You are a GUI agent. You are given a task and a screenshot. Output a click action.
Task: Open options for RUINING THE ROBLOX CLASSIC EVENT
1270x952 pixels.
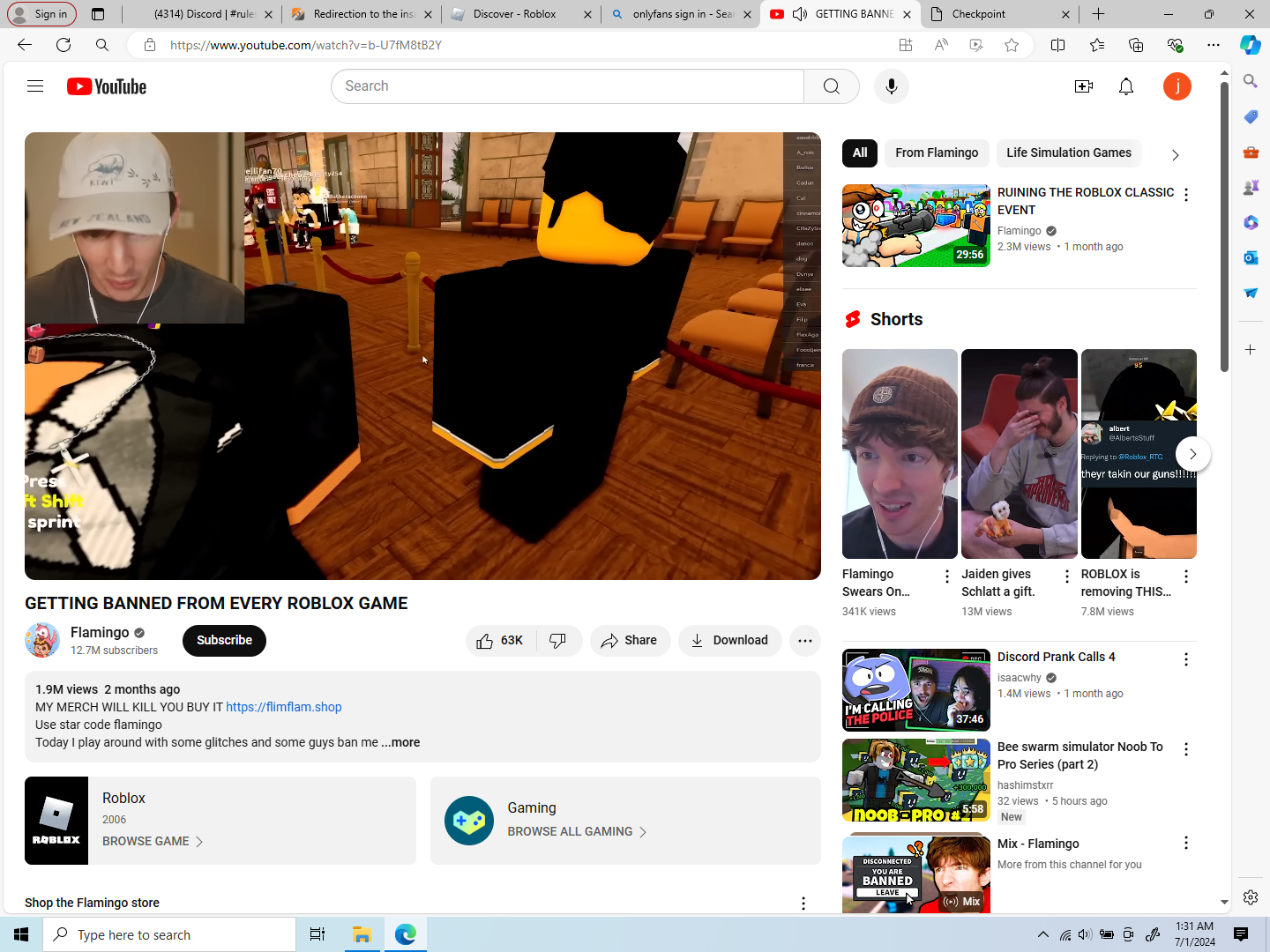click(x=1186, y=196)
